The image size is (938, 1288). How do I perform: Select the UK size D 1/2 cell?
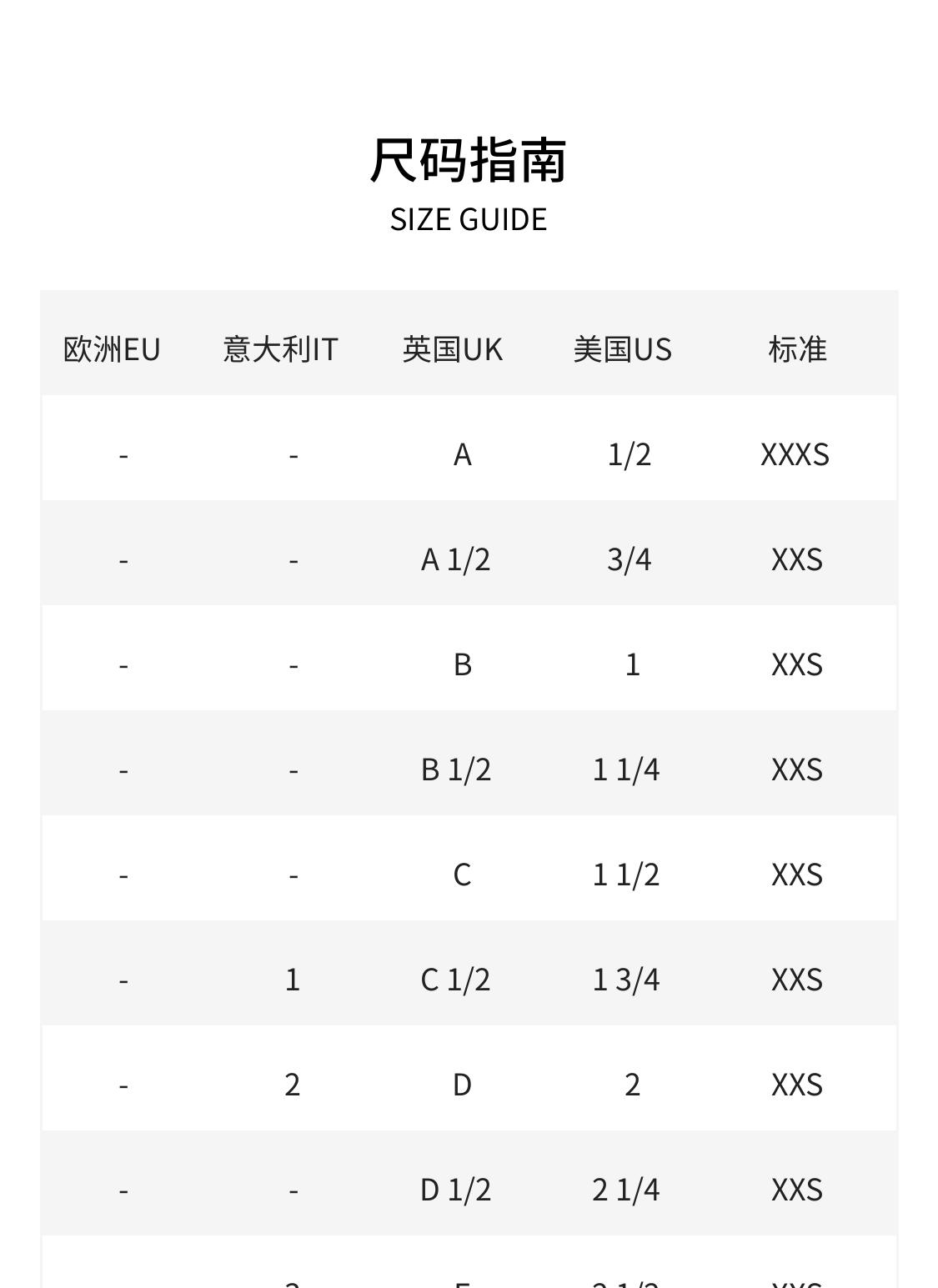point(456,1190)
